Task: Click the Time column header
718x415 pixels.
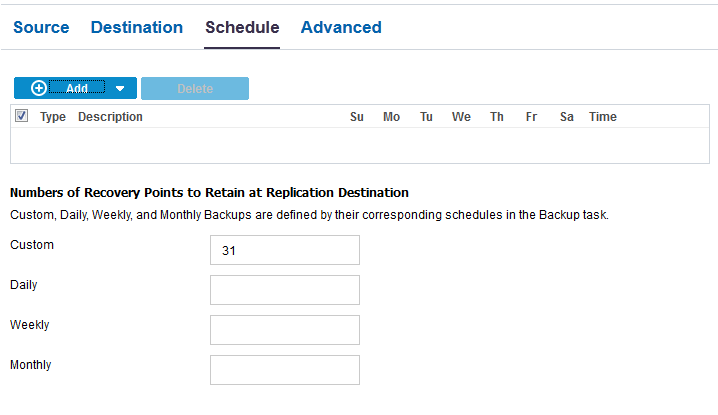Action: 603,117
